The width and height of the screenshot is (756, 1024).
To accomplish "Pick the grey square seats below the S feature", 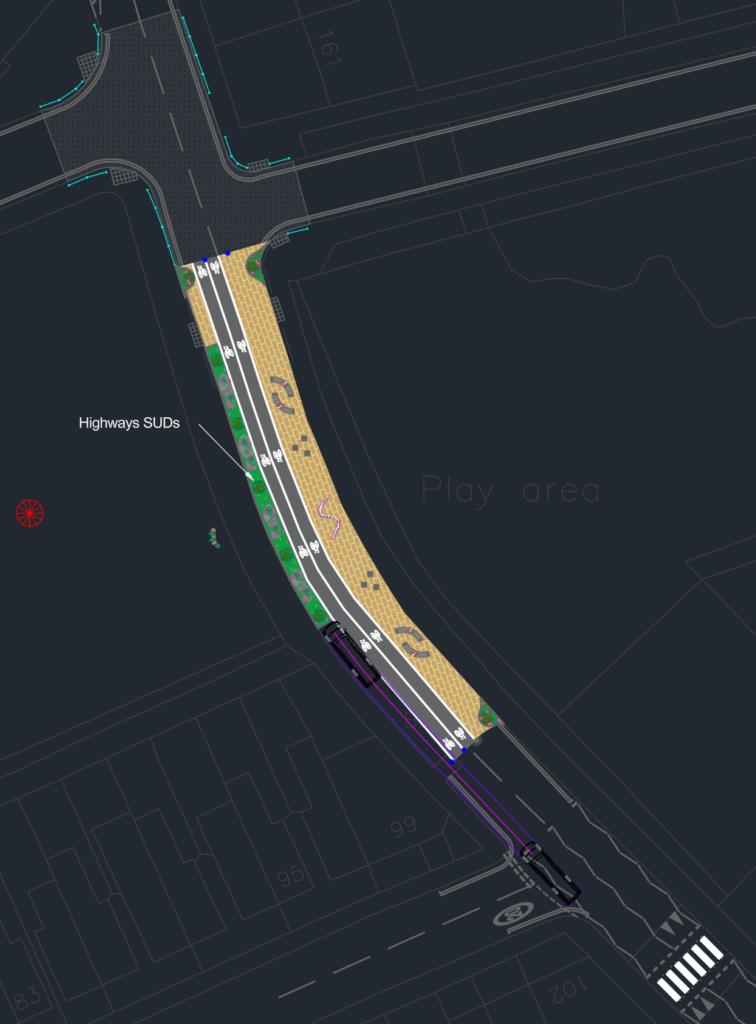I will click(x=371, y=581).
